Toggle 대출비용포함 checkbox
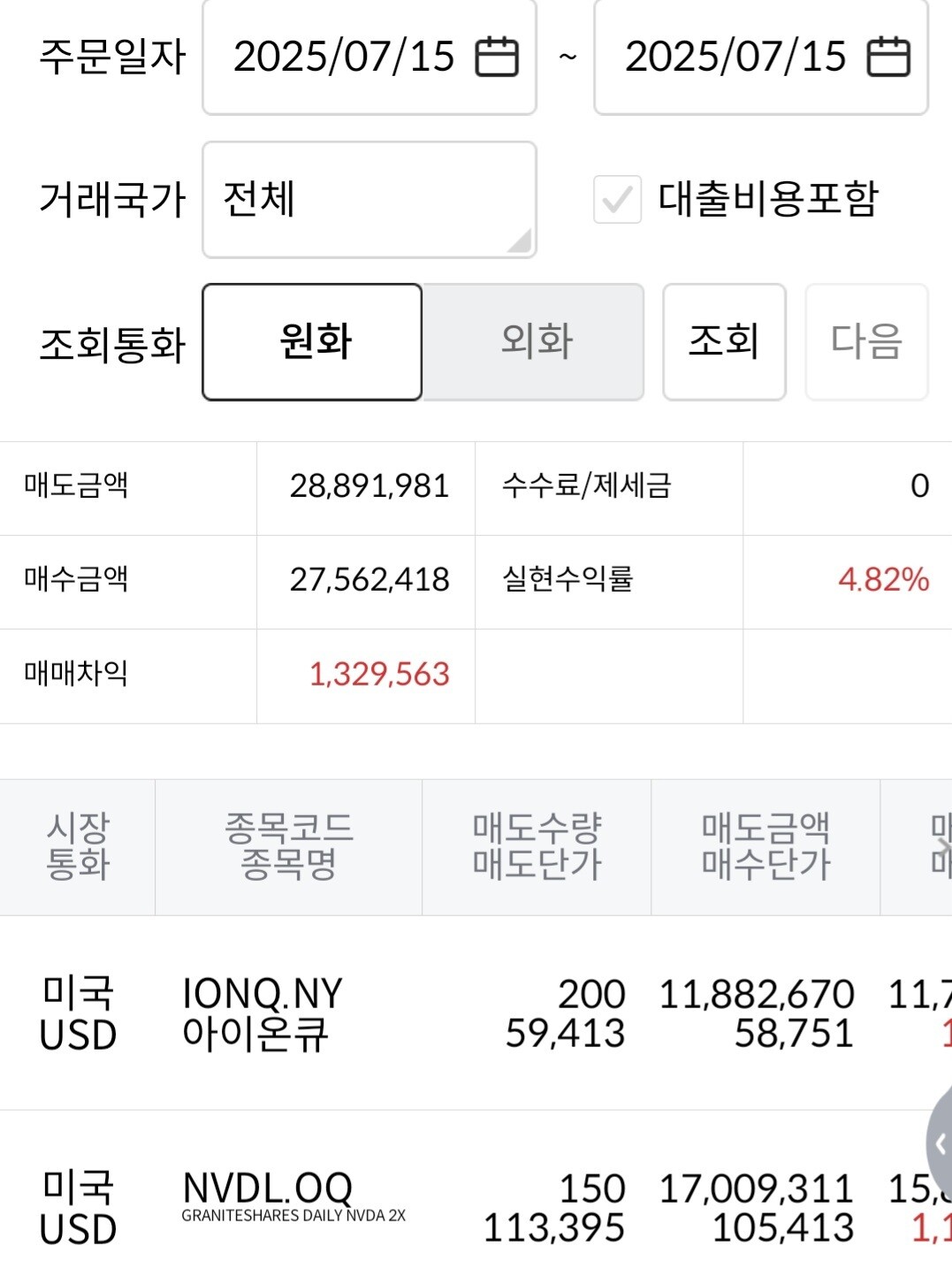The image size is (952, 1269). [617, 199]
